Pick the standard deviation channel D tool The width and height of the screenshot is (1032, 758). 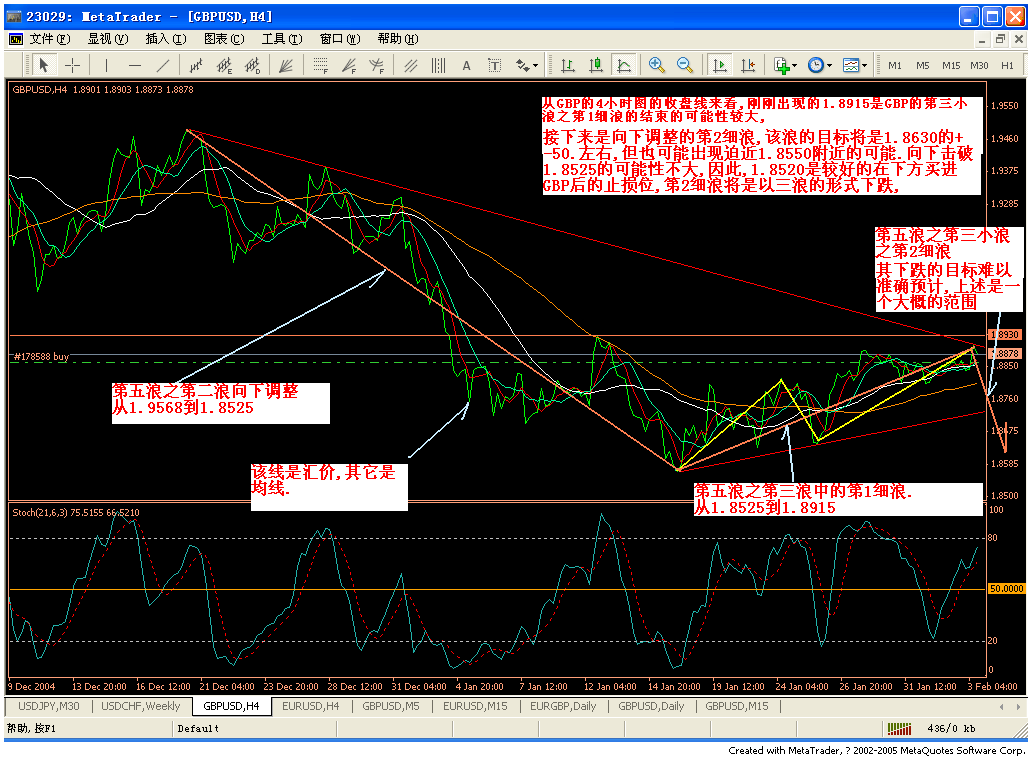tap(253, 65)
